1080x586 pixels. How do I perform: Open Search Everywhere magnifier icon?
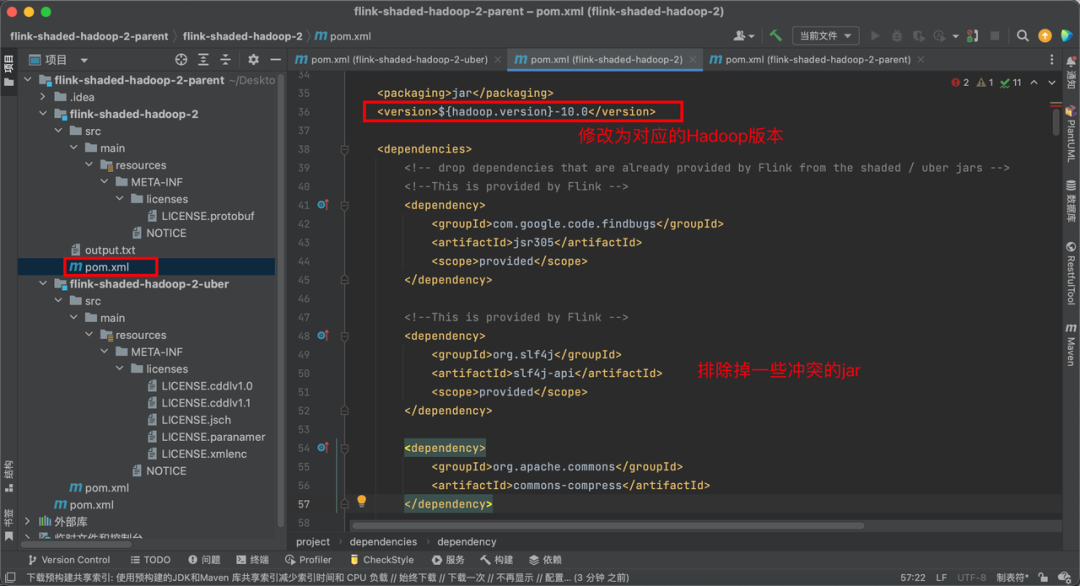pos(1024,36)
